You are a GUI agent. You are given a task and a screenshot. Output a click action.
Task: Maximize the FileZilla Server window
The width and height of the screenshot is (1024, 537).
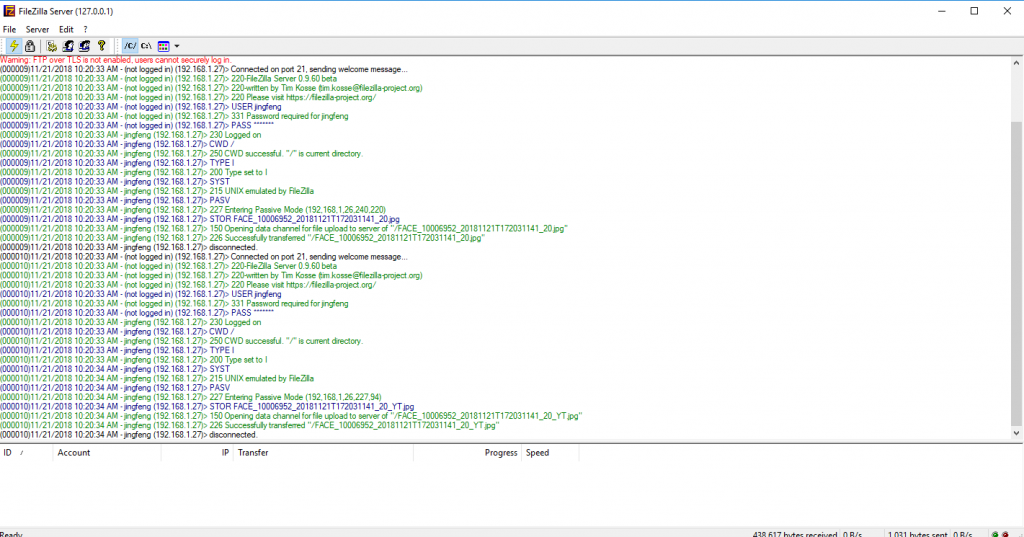pos(974,11)
